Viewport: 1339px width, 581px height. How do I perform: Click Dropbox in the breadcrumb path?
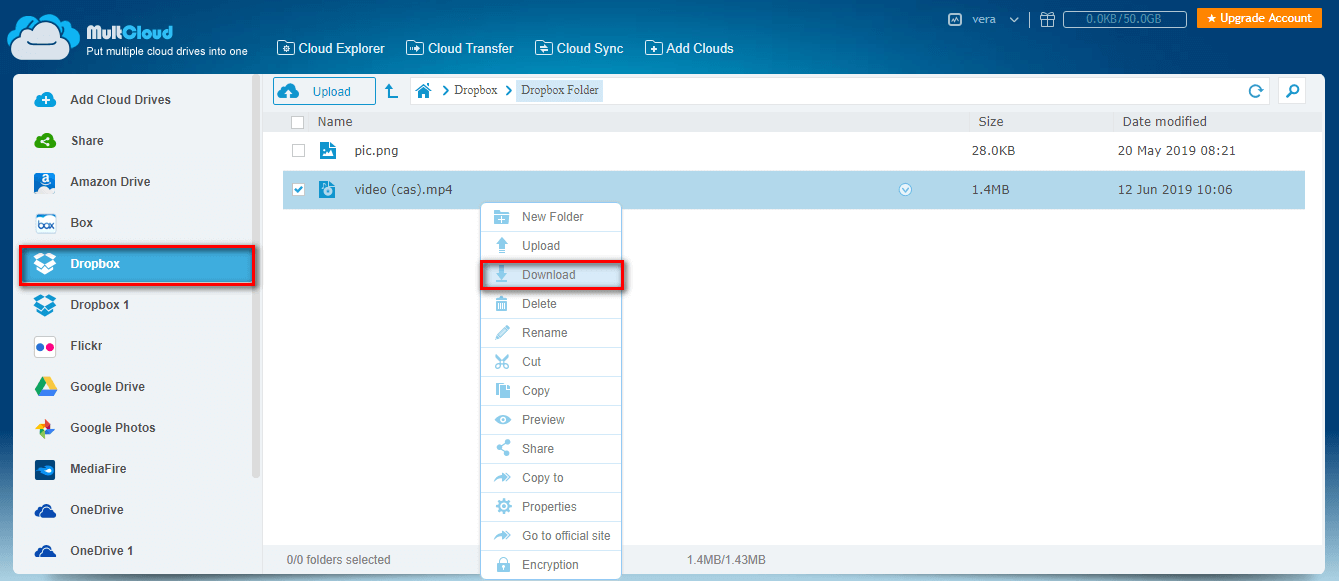coord(475,90)
